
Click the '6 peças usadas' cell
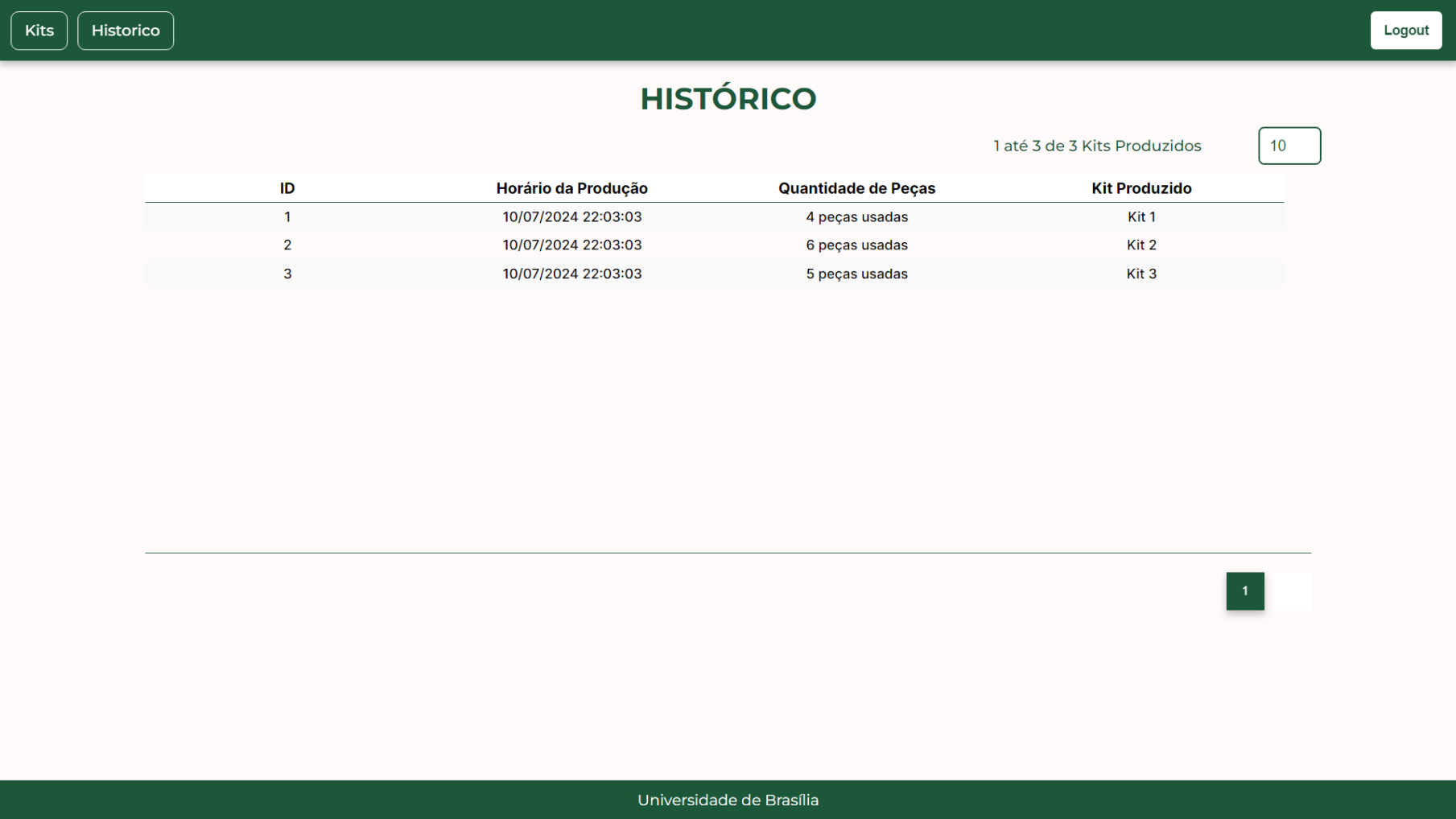point(856,245)
